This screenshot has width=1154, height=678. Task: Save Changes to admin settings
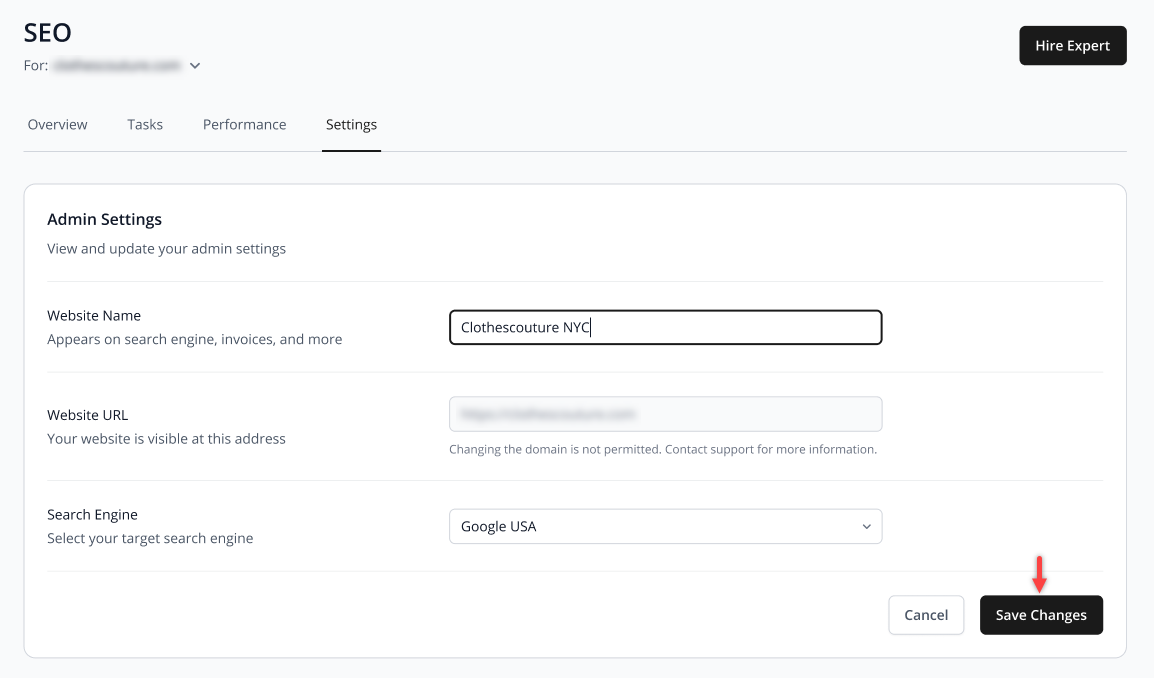(1041, 615)
